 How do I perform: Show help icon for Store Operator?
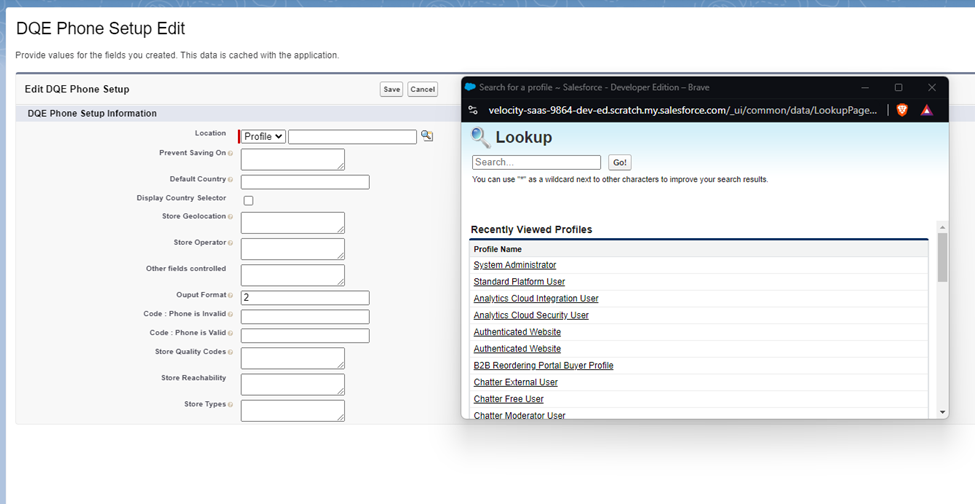[x=231, y=243]
